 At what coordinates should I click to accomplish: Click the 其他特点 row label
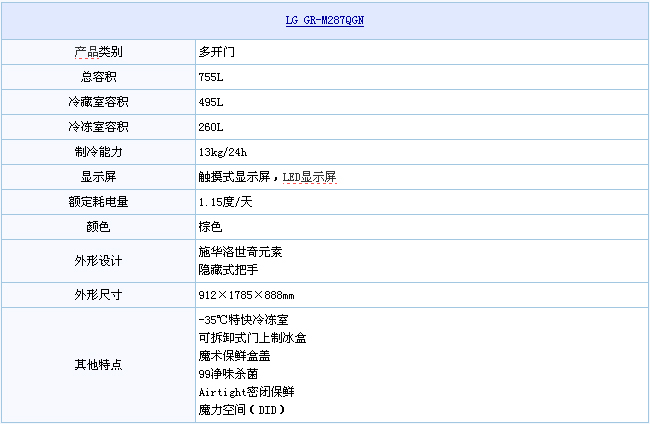[98, 364]
